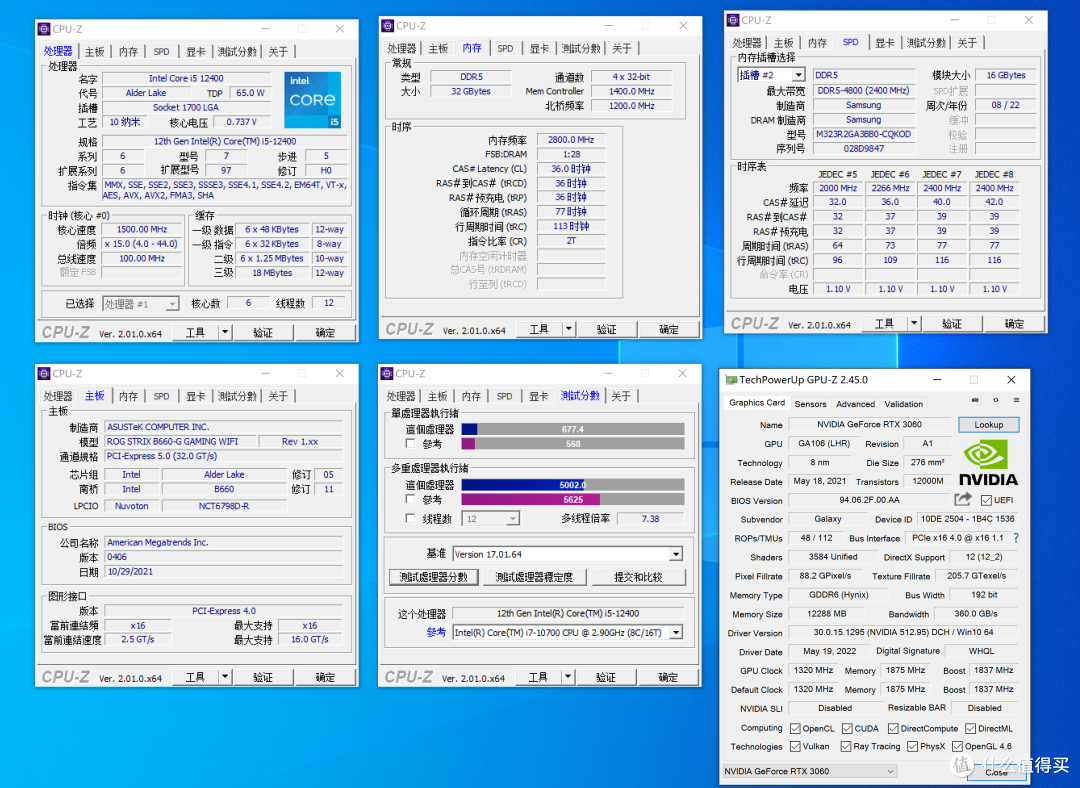Click 提交和比較 button
This screenshot has width=1080, height=788.
point(638,577)
